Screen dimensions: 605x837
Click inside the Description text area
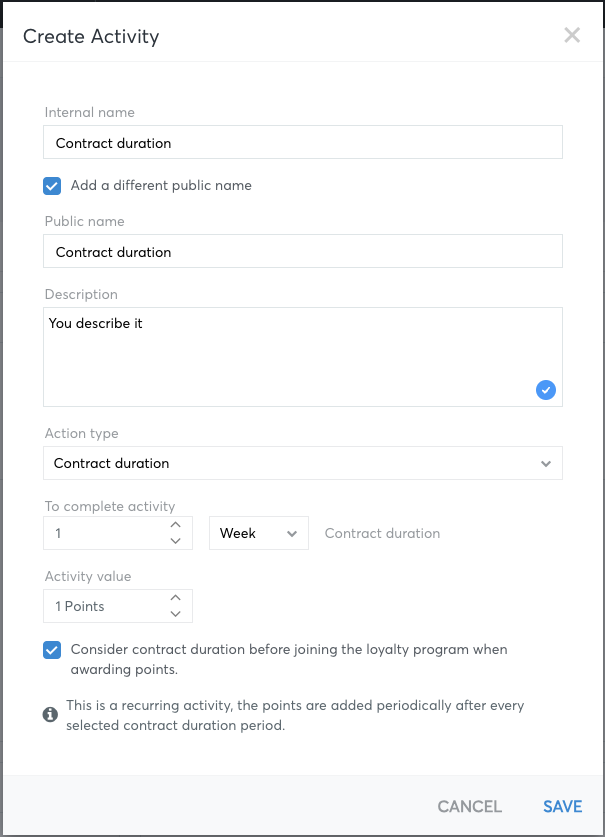coord(303,357)
